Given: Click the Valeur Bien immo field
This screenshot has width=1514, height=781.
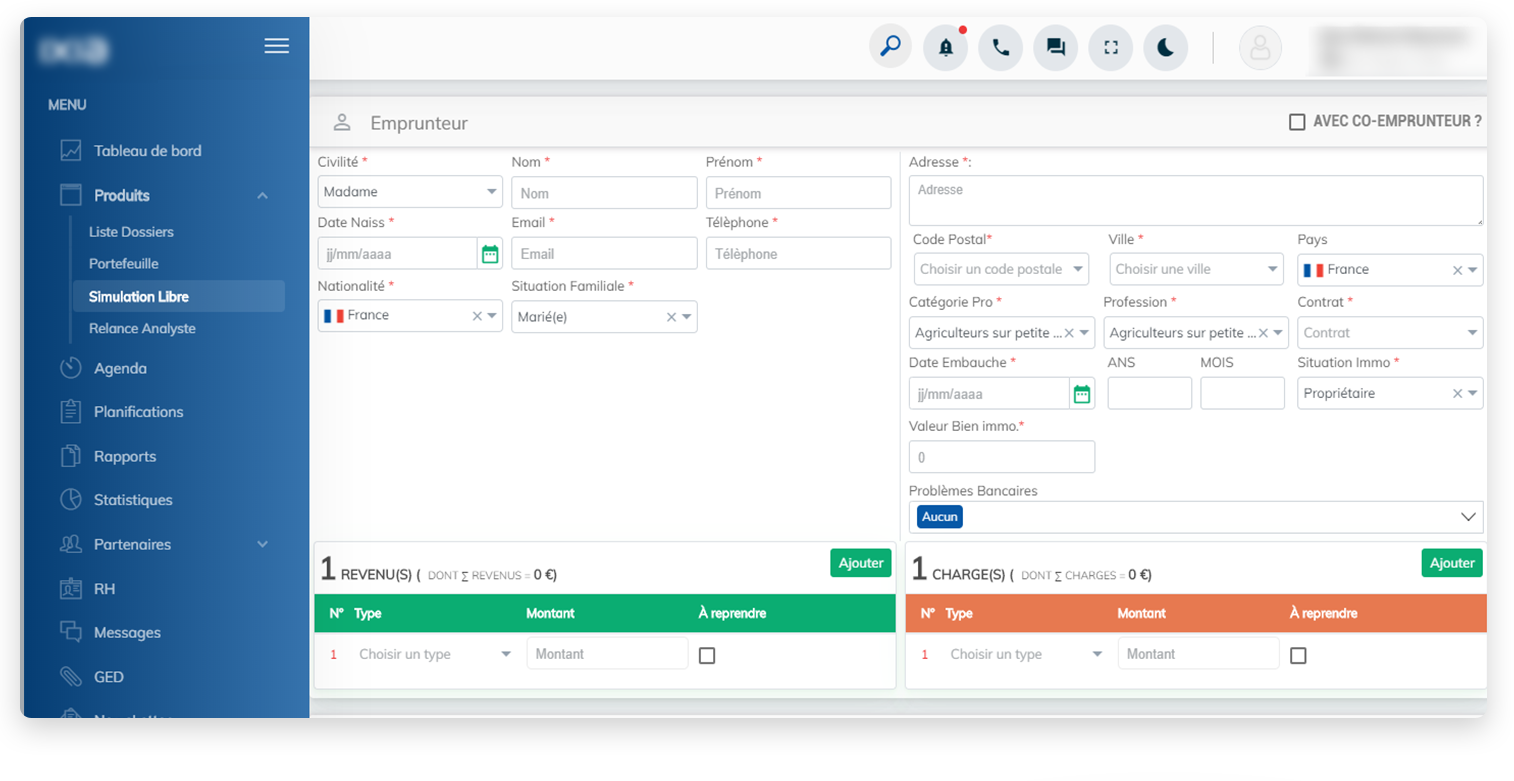Looking at the screenshot, I should coord(1002,457).
